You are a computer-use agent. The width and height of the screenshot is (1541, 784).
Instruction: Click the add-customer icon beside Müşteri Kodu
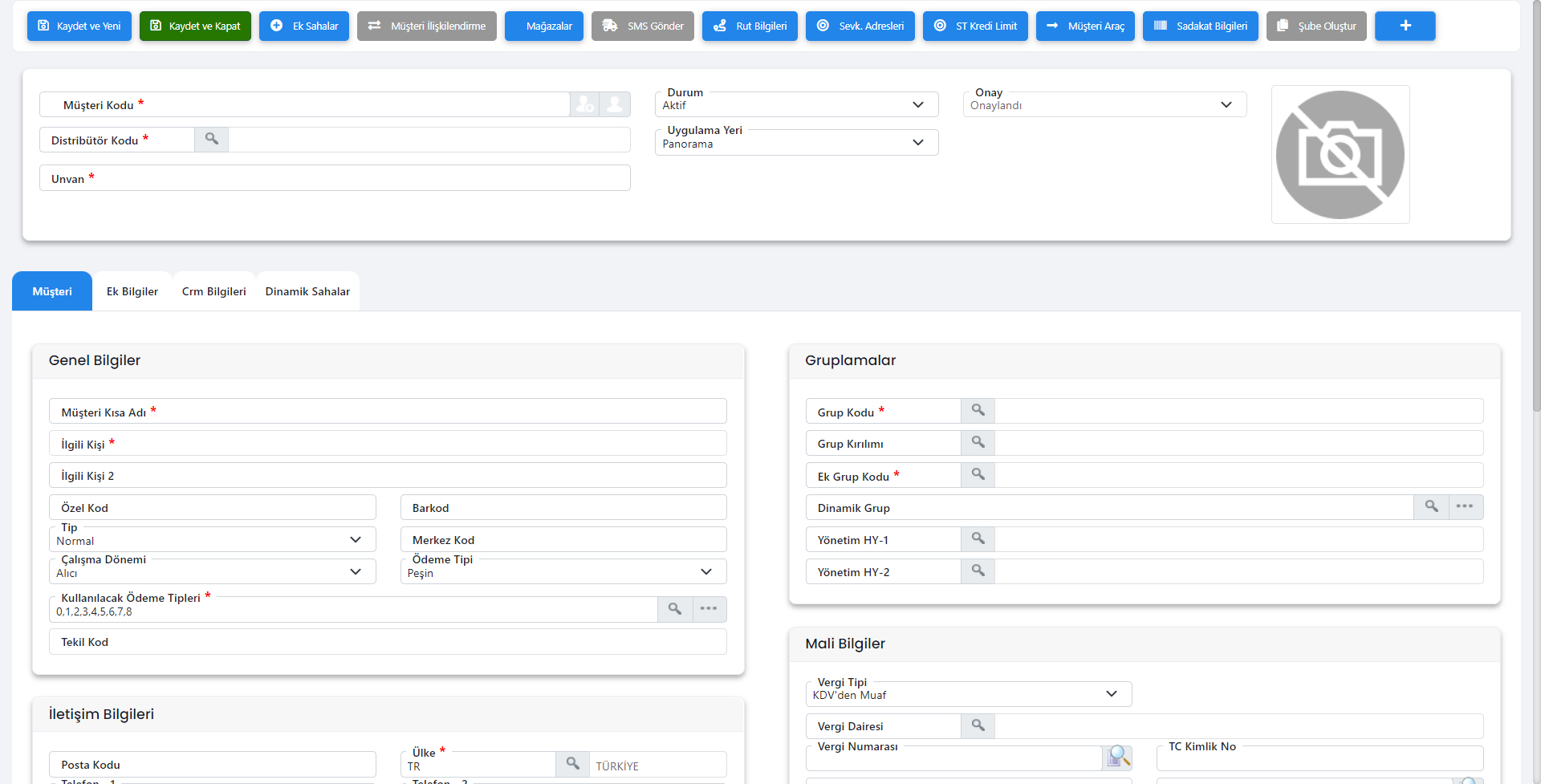585,104
